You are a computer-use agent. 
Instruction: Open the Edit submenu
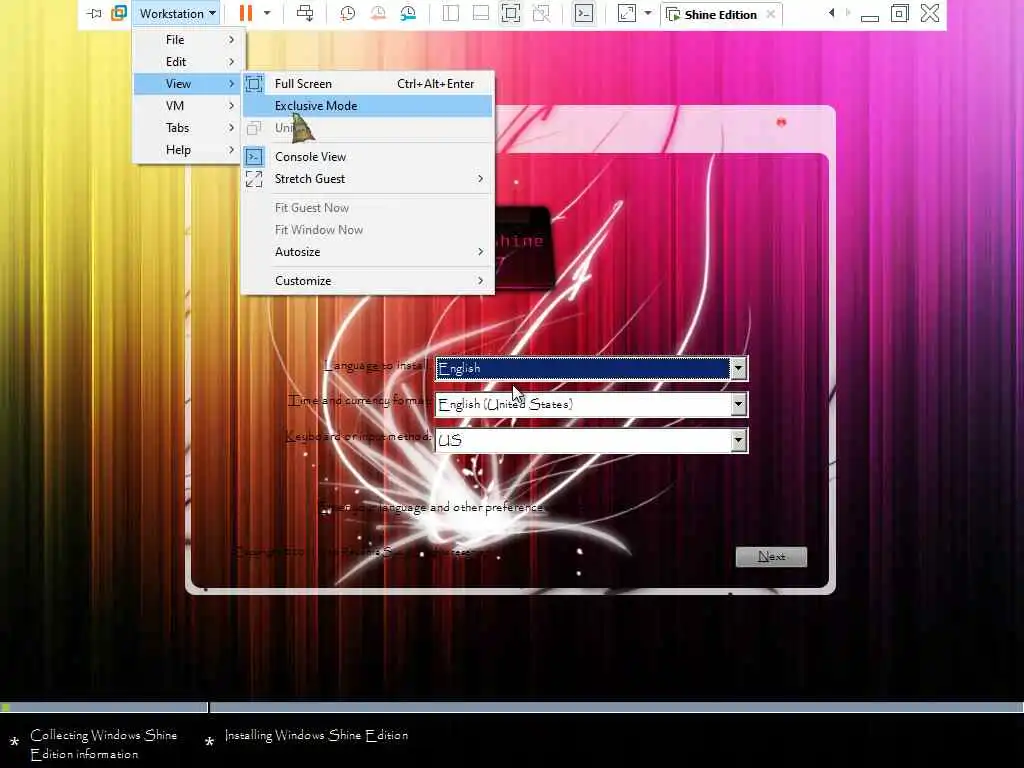[187, 62]
